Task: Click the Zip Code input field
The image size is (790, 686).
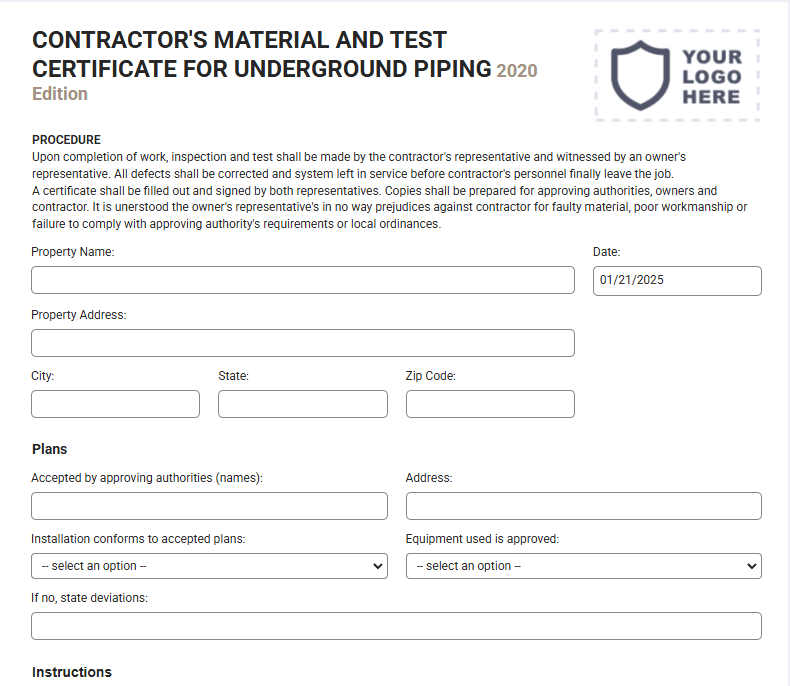Action: click(490, 404)
